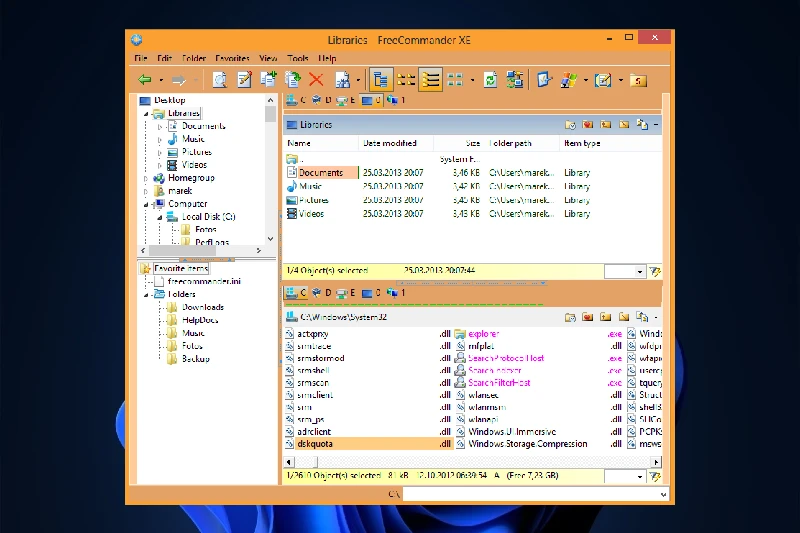Expand the Homegroup tree node
This screenshot has width=800, height=533.
[x=146, y=179]
